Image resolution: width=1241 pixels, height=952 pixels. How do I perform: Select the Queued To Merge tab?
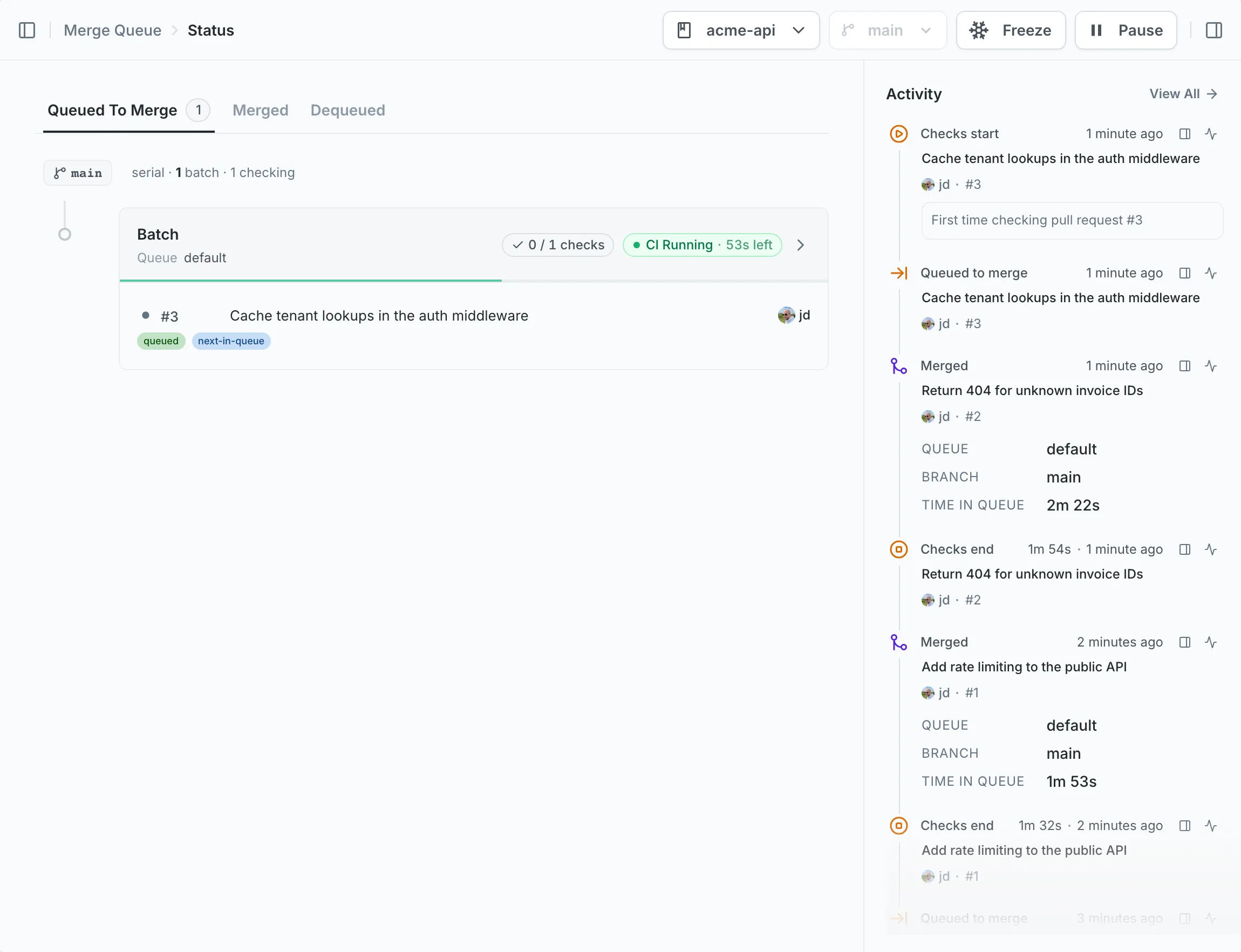click(x=128, y=110)
